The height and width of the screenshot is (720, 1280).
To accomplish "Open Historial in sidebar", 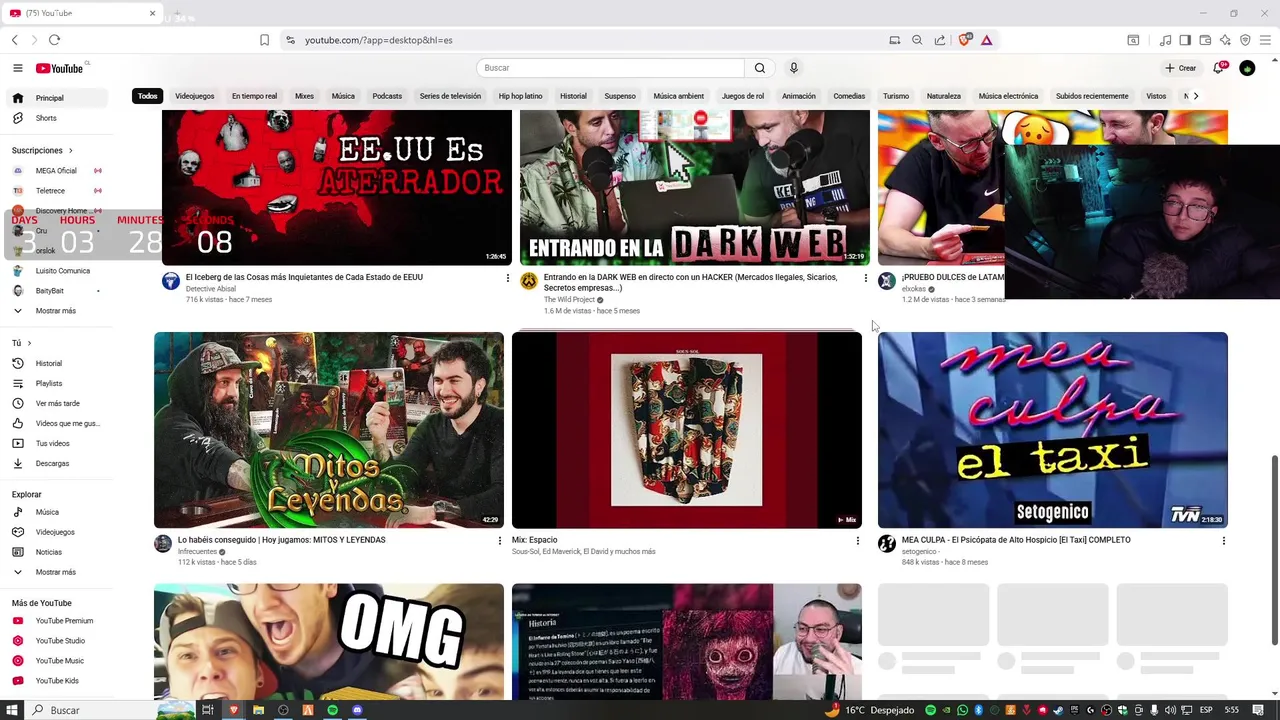I will 59,363.
